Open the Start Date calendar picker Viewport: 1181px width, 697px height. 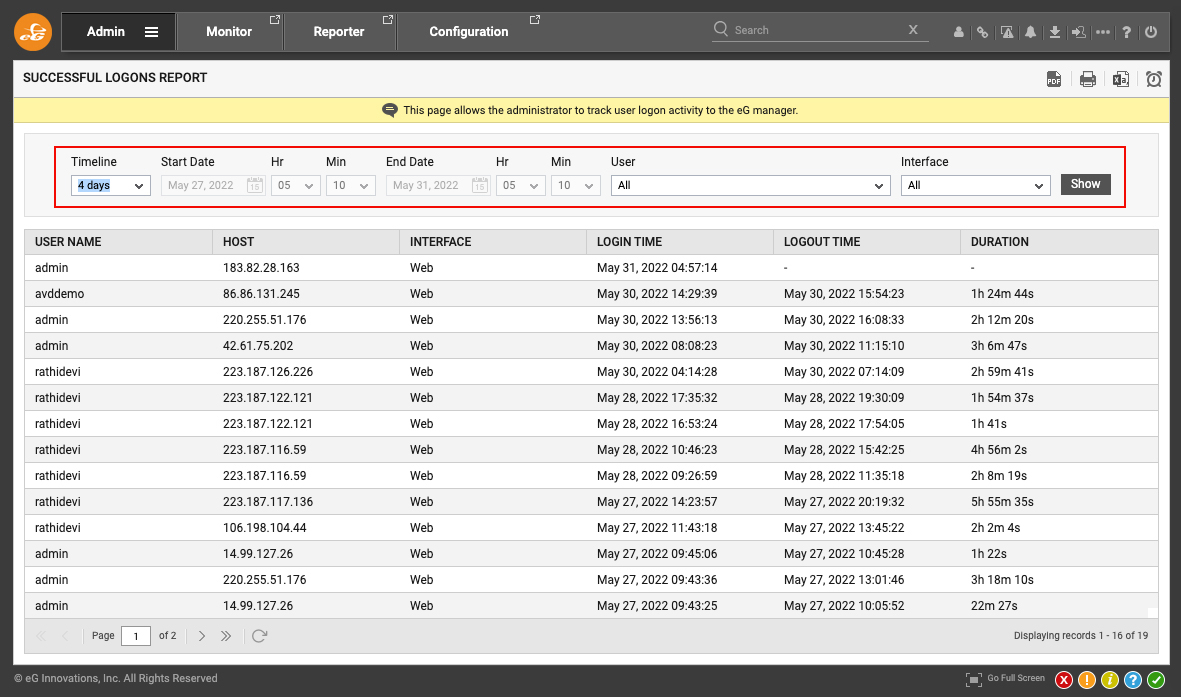(255, 185)
